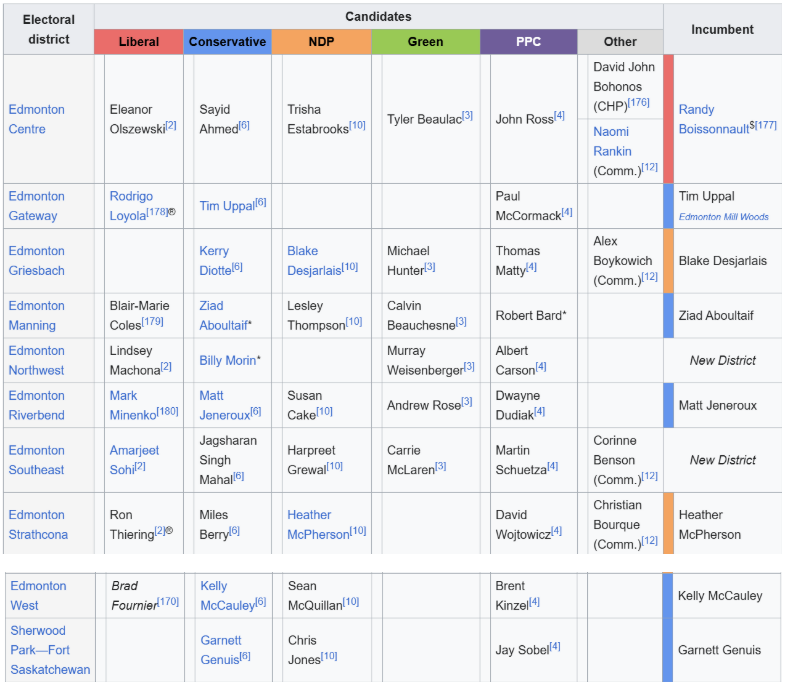Open Kelly McCauley Conservative candidate link
Viewport: 785px width, 685px height.
pos(228,595)
